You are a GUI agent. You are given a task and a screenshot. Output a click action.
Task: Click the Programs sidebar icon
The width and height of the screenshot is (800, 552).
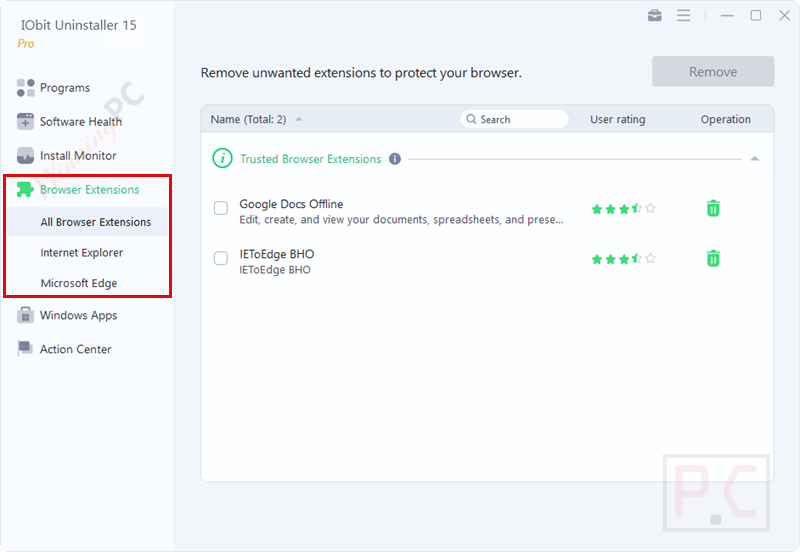[26, 88]
